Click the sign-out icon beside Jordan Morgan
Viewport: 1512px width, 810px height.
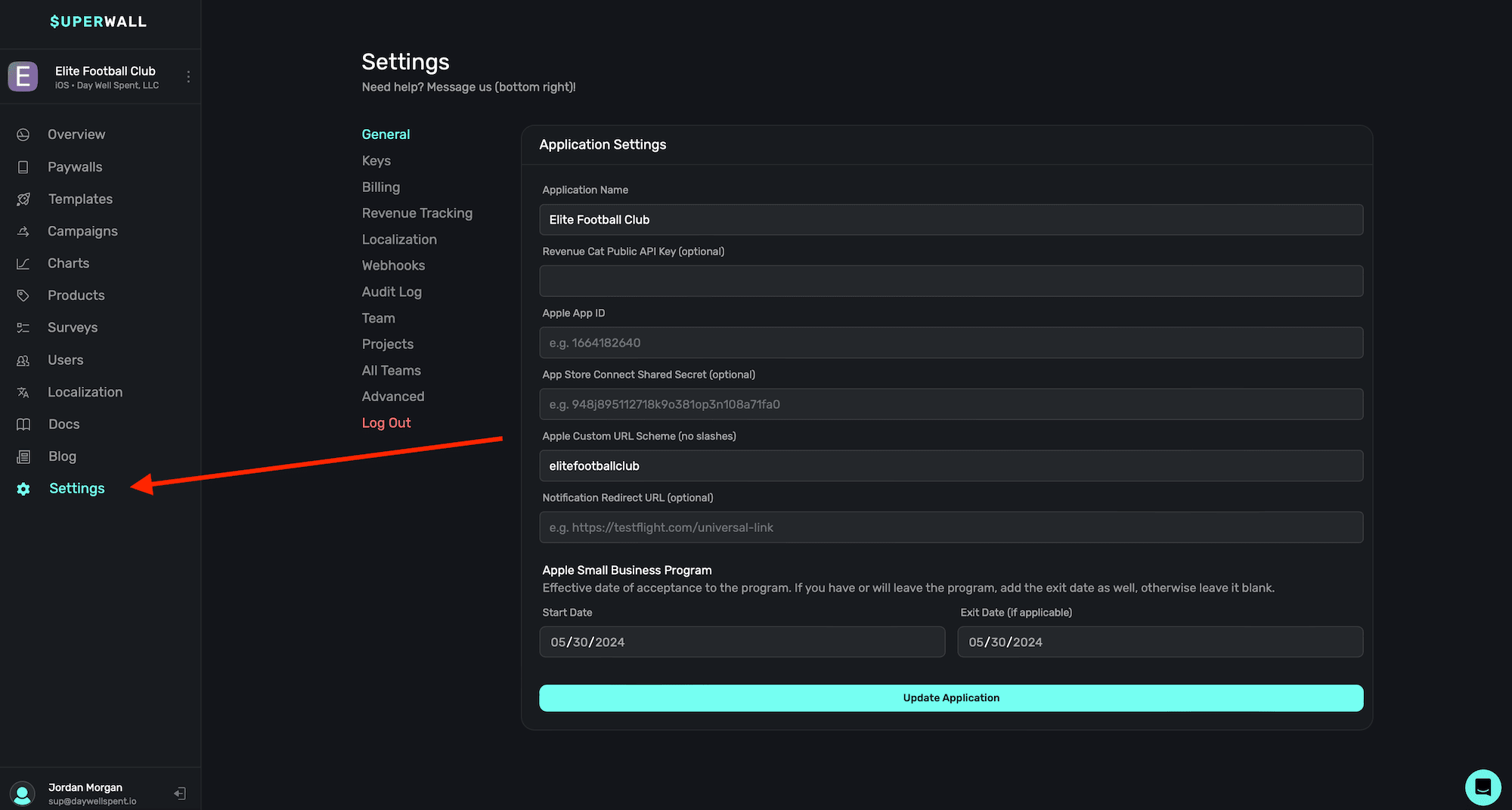pos(180,793)
